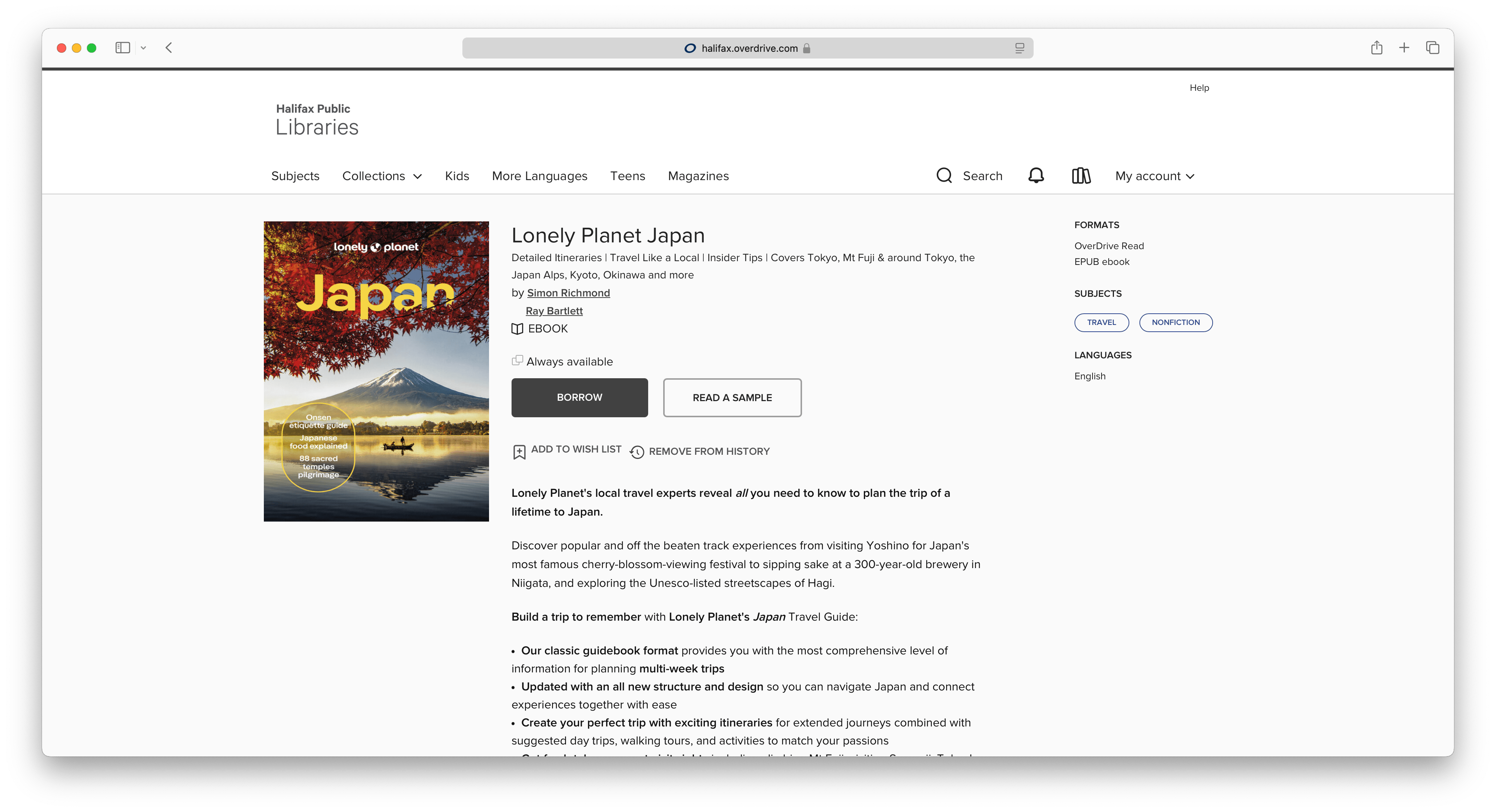
Task: Open author Ray Bartlett link
Action: click(x=554, y=311)
